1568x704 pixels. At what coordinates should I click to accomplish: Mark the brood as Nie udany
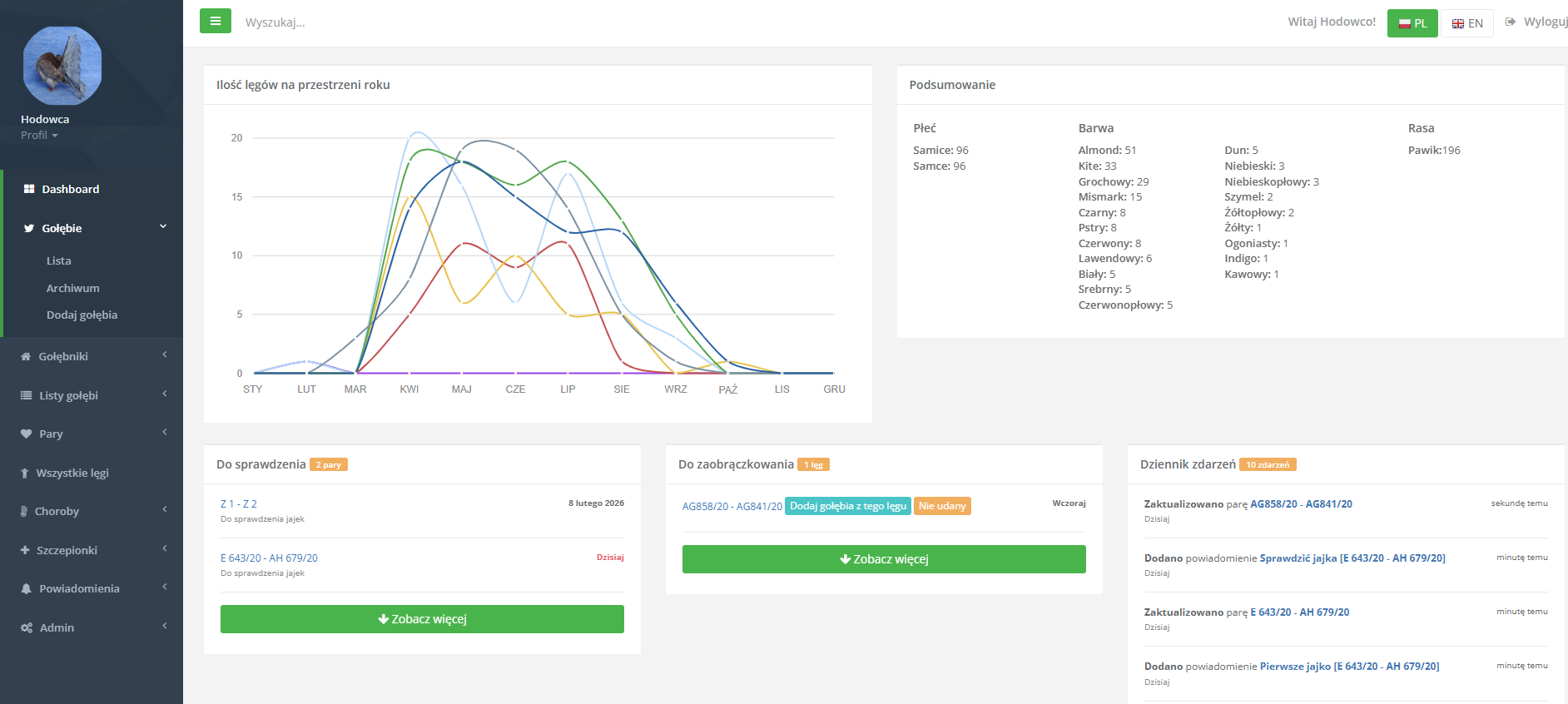[942, 506]
